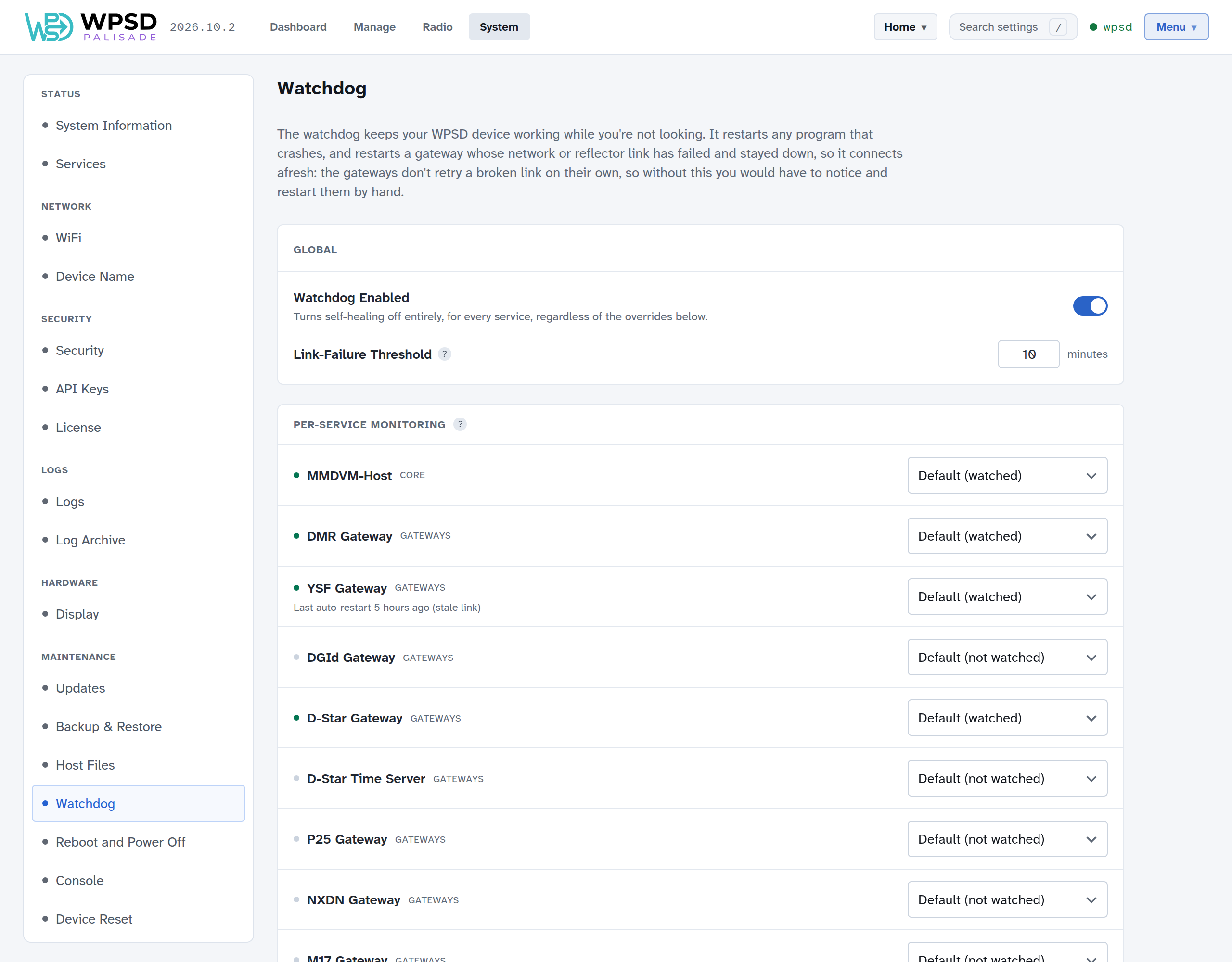This screenshot has width=1232, height=962.
Task: Focus the Search settings box
Action: coord(1013,27)
